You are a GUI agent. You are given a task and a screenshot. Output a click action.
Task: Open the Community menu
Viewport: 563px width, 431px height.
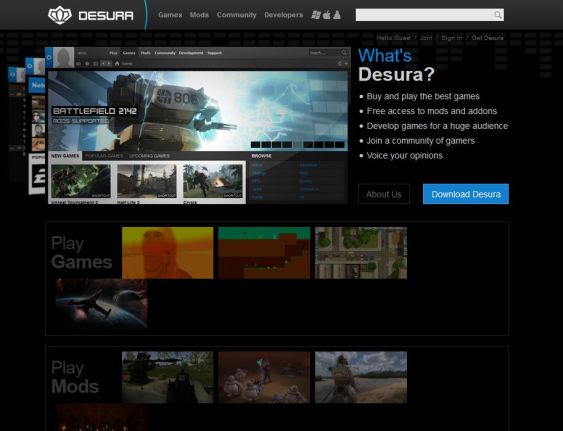point(237,15)
